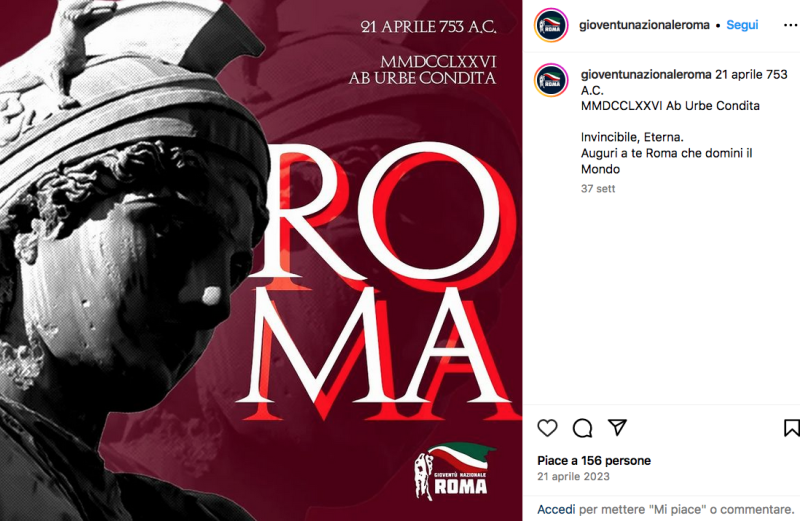The width and height of the screenshot is (800, 521).
Task: Click the avatar beside the caption
Action: click(x=551, y=80)
